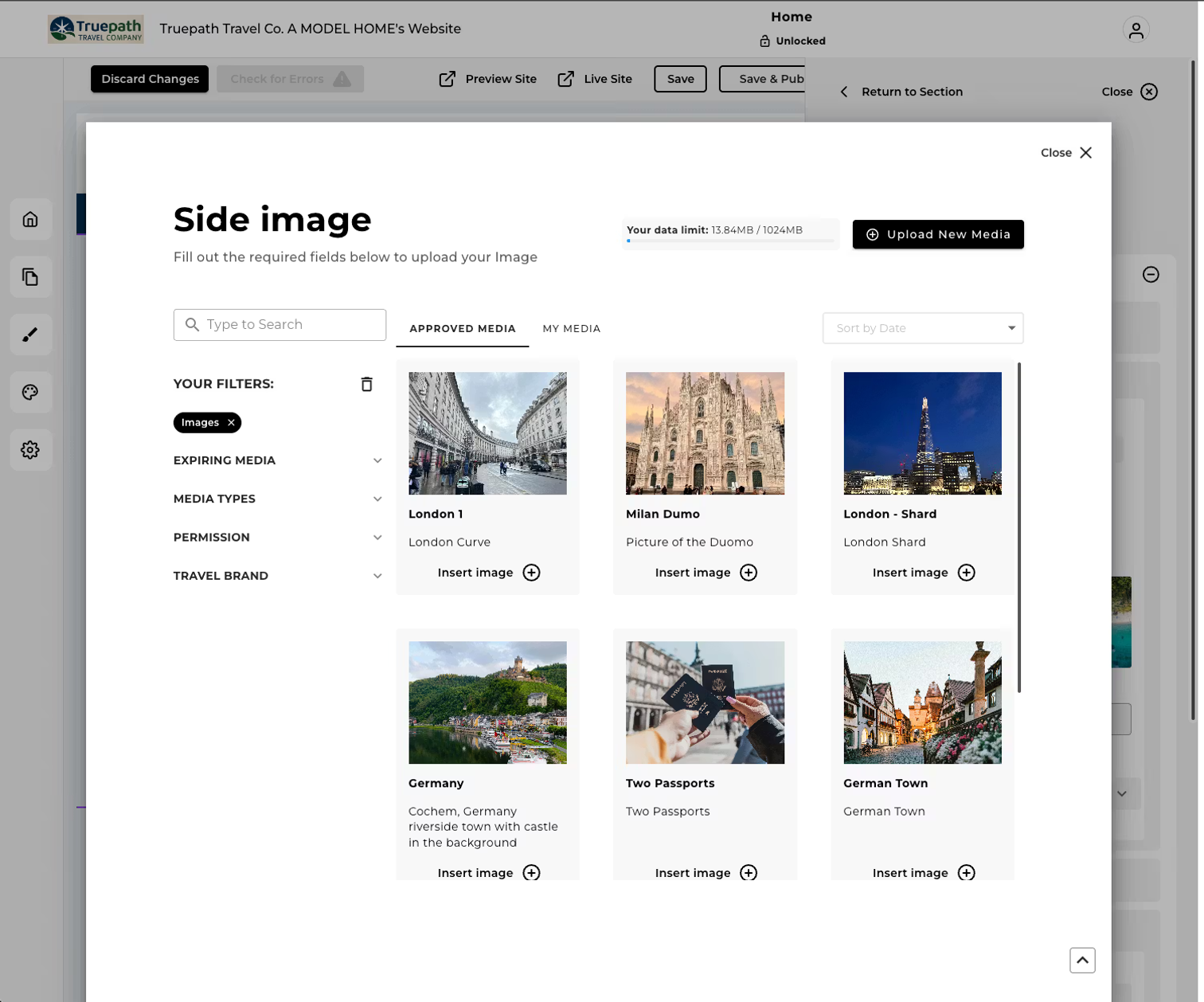Open the user account profile icon

tap(1136, 29)
